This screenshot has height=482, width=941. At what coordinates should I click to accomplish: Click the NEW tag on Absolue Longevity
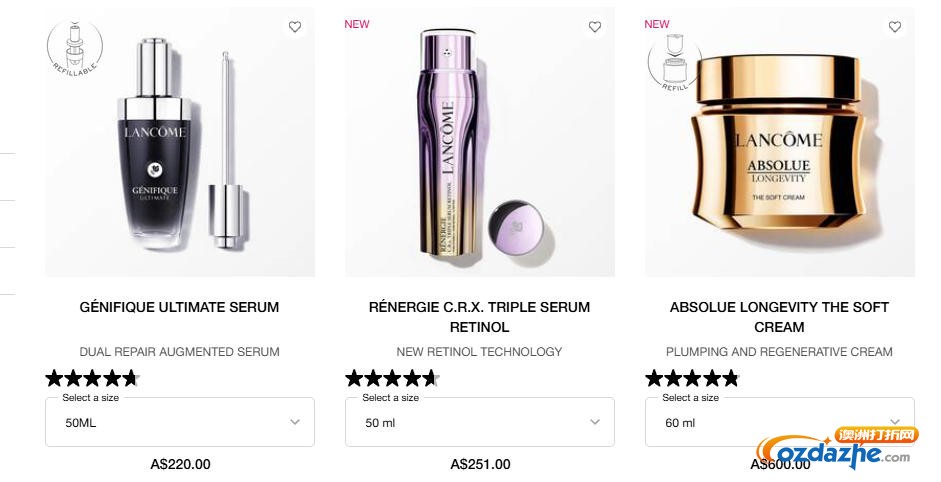(x=657, y=24)
